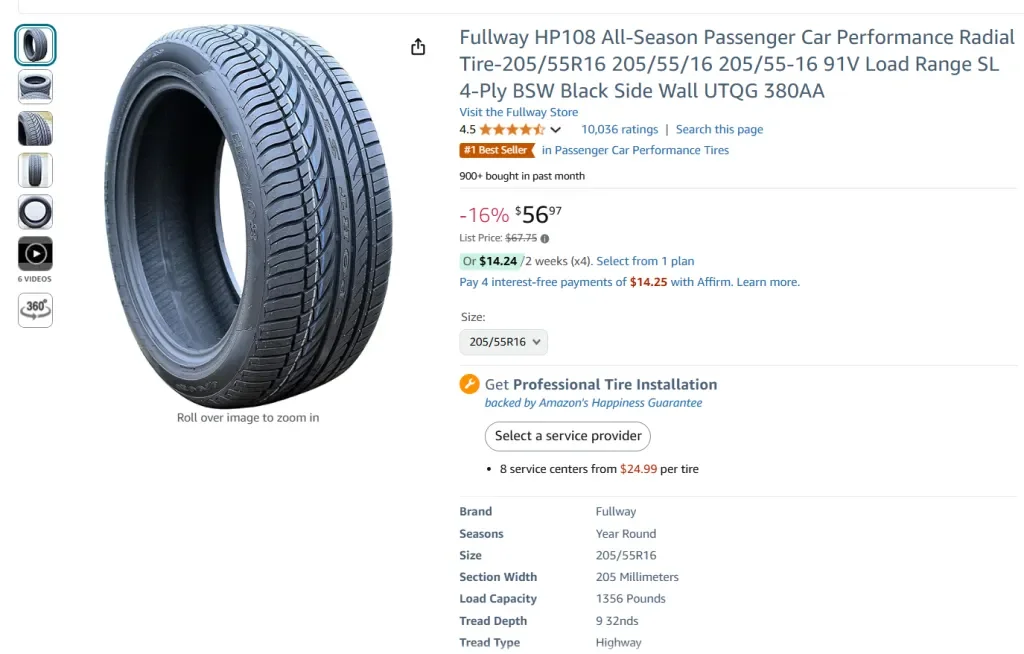The width and height of the screenshot is (1024, 654).
Task: Open the 360° view icon
Action: pyautogui.click(x=35, y=309)
